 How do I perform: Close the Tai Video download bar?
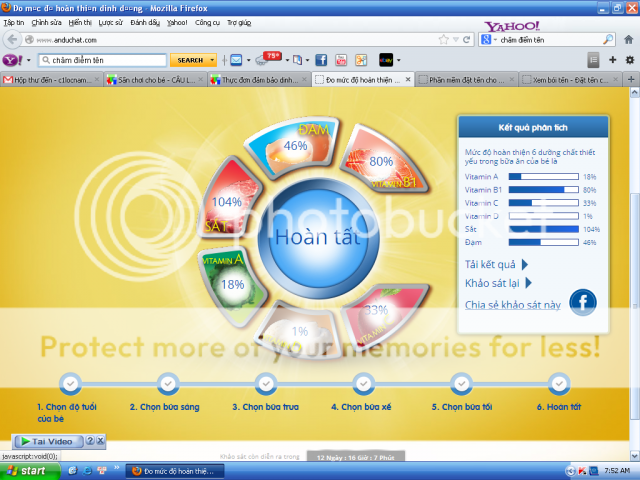coord(101,440)
